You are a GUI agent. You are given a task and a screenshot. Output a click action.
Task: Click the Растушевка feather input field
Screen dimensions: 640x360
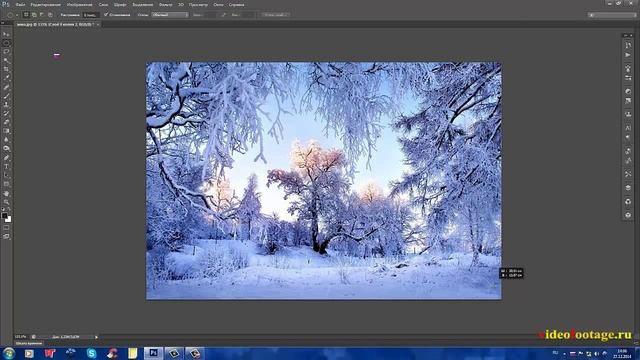pyautogui.click(x=91, y=15)
